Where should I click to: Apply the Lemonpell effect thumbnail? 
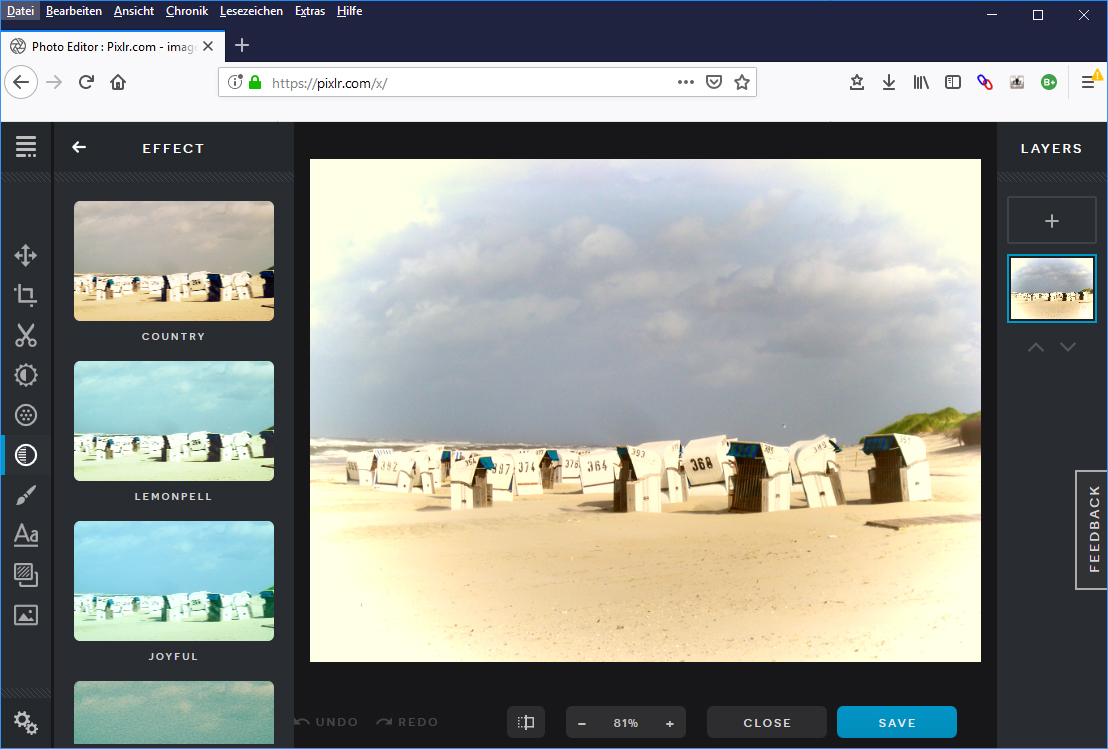[x=173, y=421]
